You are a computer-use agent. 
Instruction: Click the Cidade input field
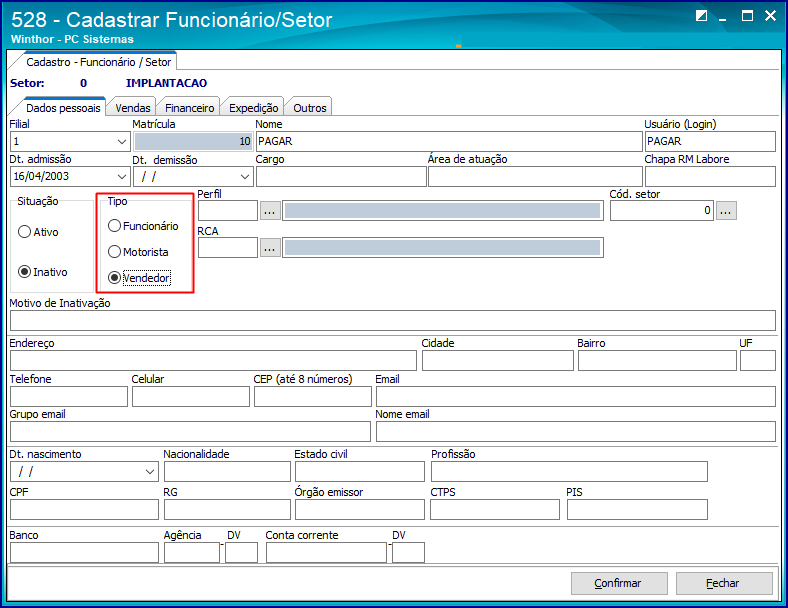[498, 361]
